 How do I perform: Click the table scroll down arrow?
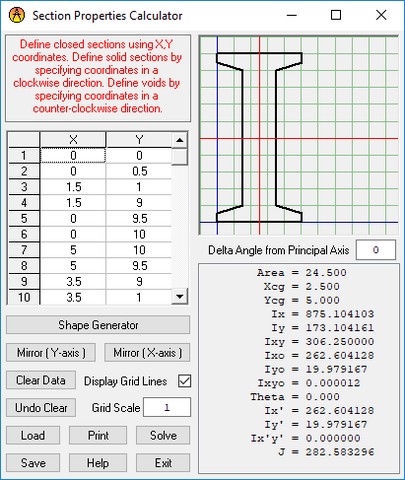pyautogui.click(x=180, y=296)
